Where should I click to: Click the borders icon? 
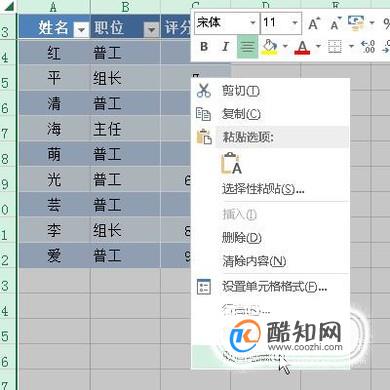[335, 47]
